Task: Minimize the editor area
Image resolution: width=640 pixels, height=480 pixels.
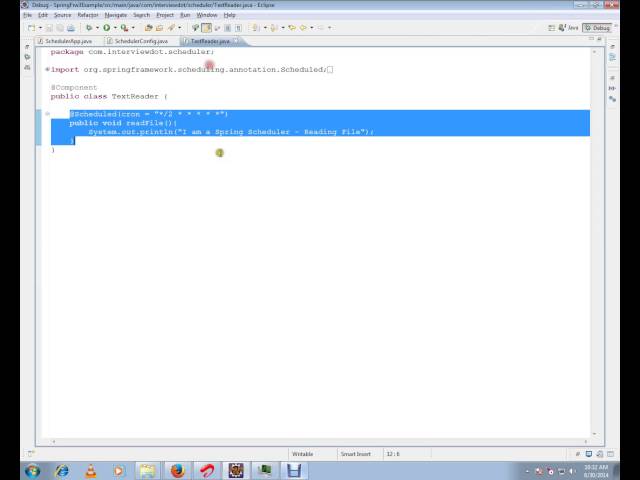Action: [x=591, y=39]
